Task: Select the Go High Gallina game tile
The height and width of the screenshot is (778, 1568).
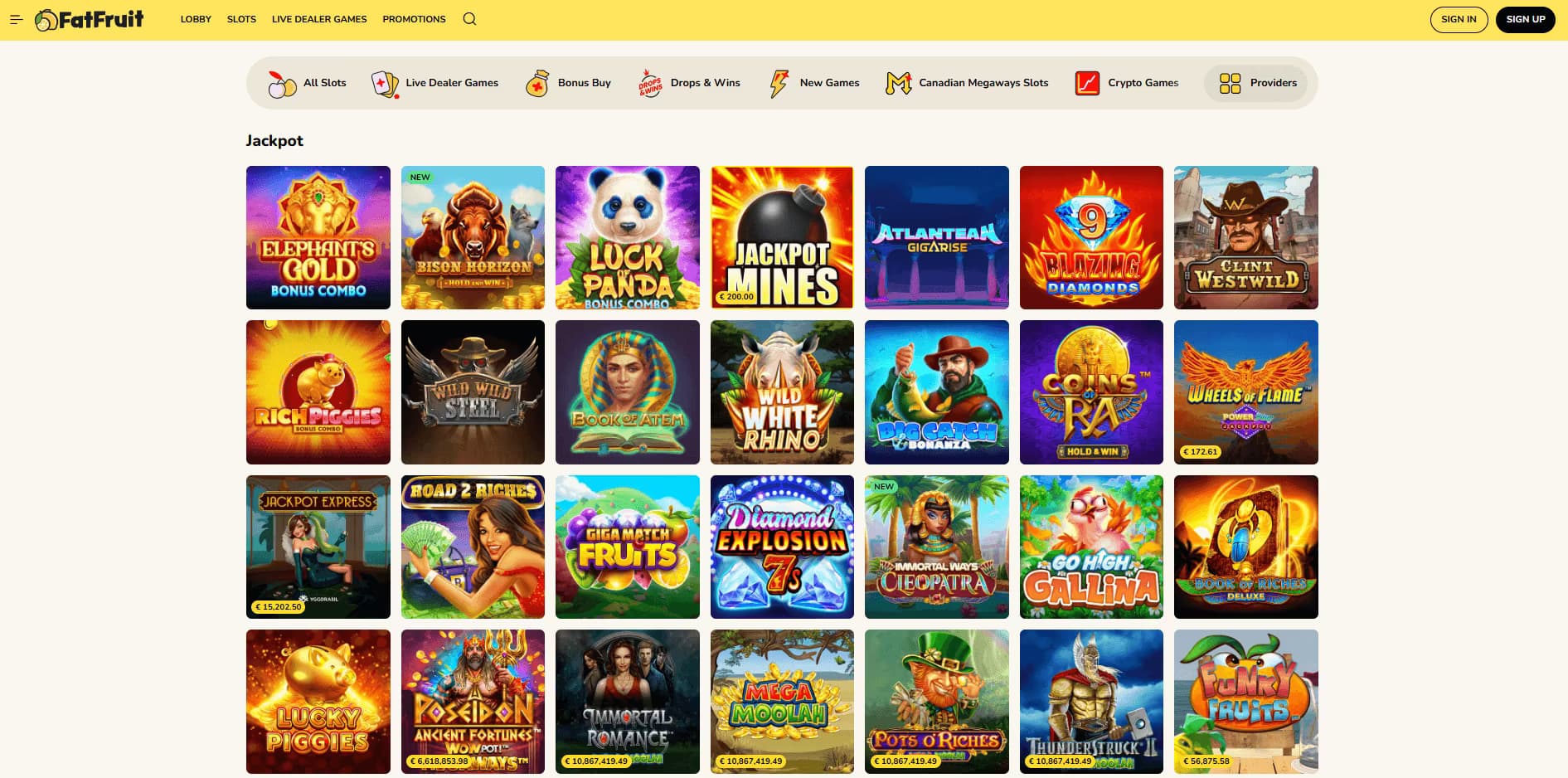Action: (1091, 547)
